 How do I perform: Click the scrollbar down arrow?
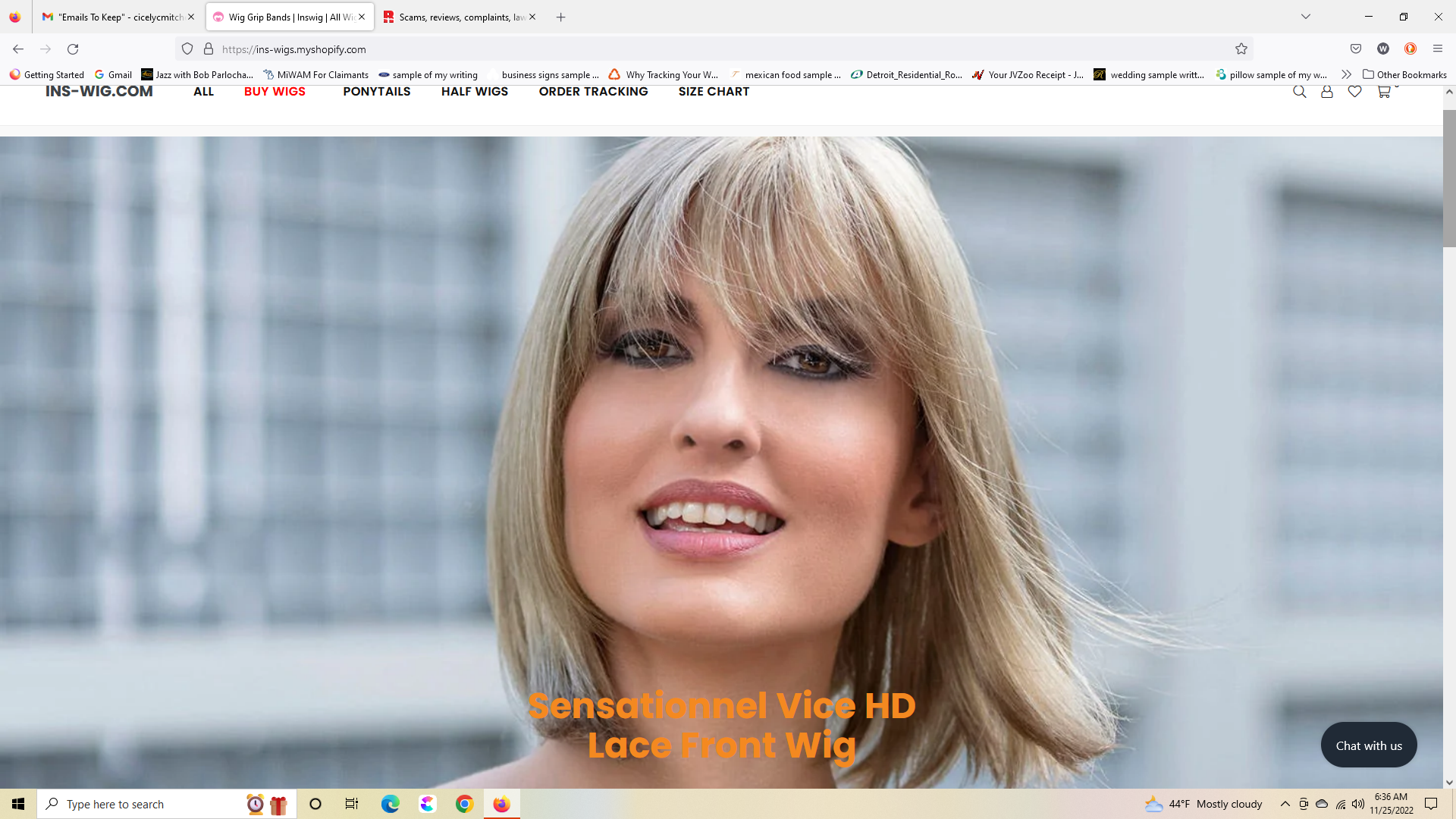click(1449, 782)
